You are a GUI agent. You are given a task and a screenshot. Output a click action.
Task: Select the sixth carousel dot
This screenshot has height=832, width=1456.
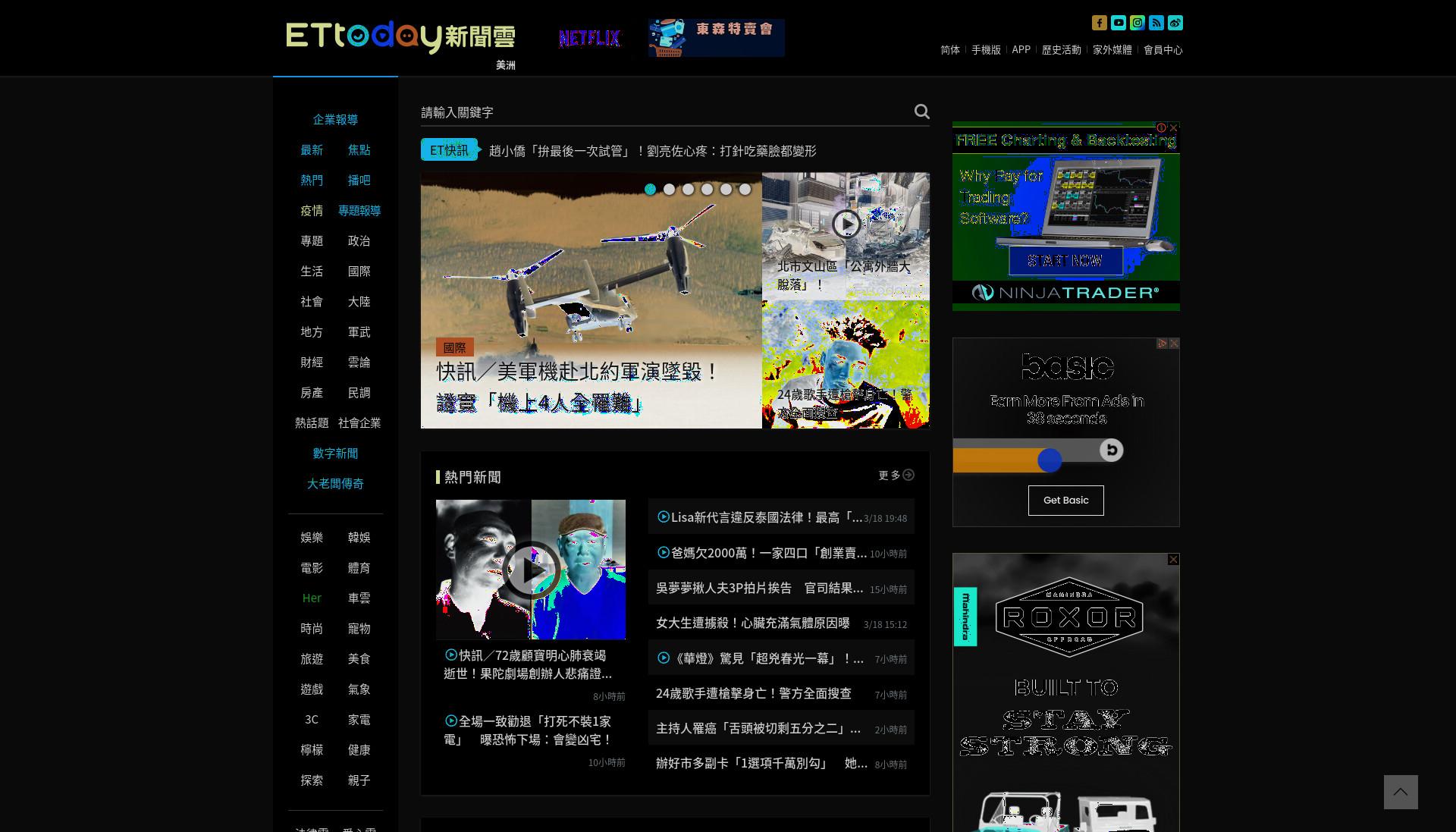click(x=745, y=190)
